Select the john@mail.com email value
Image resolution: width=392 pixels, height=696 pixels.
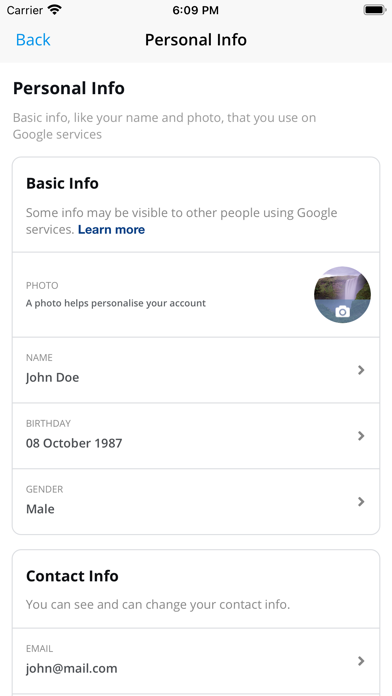pos(71,668)
